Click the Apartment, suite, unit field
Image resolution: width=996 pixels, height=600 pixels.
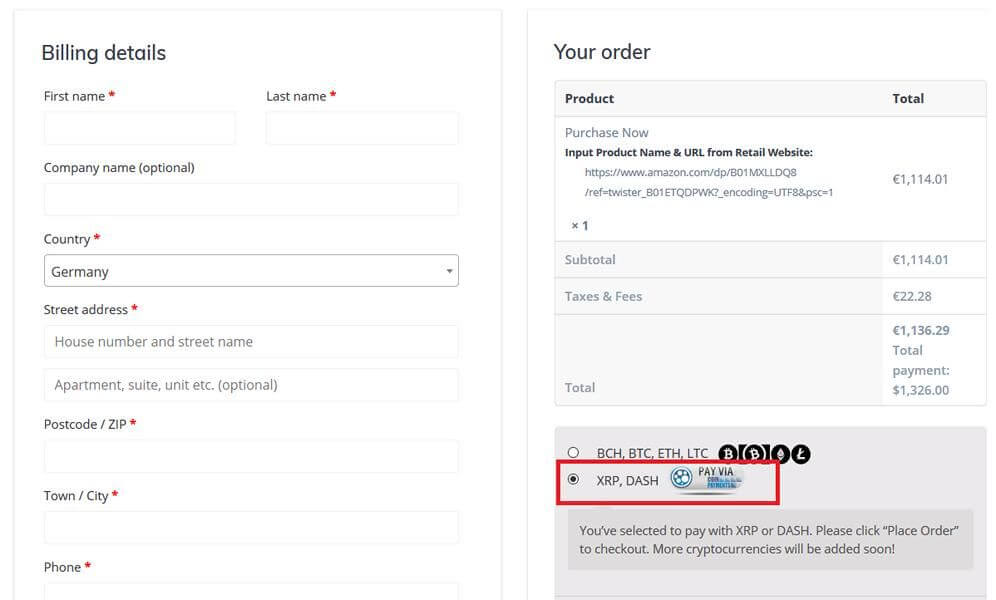250,385
